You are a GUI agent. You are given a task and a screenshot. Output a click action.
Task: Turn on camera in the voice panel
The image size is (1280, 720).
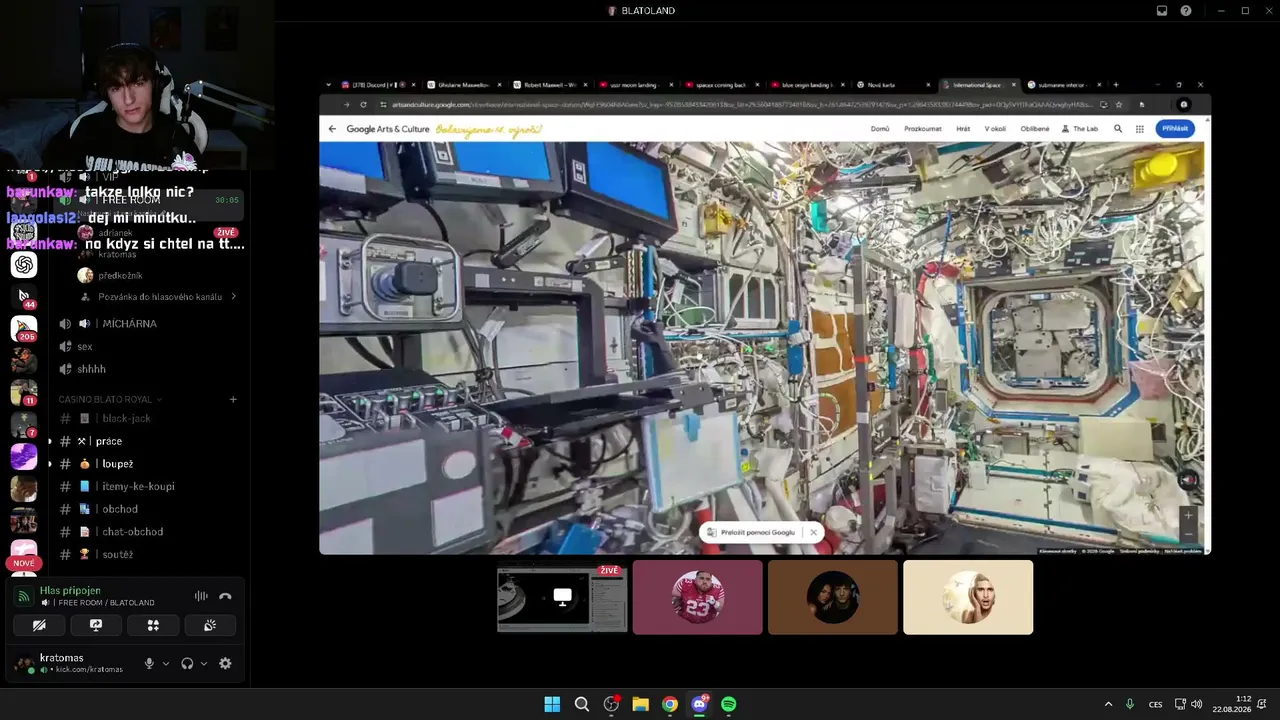(39, 625)
